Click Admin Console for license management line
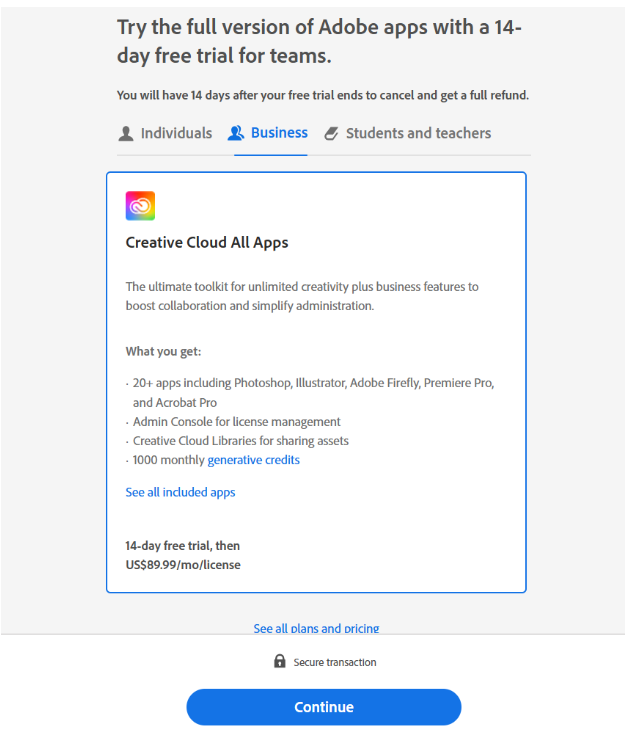Viewport: 632px width, 733px height. coord(237,422)
